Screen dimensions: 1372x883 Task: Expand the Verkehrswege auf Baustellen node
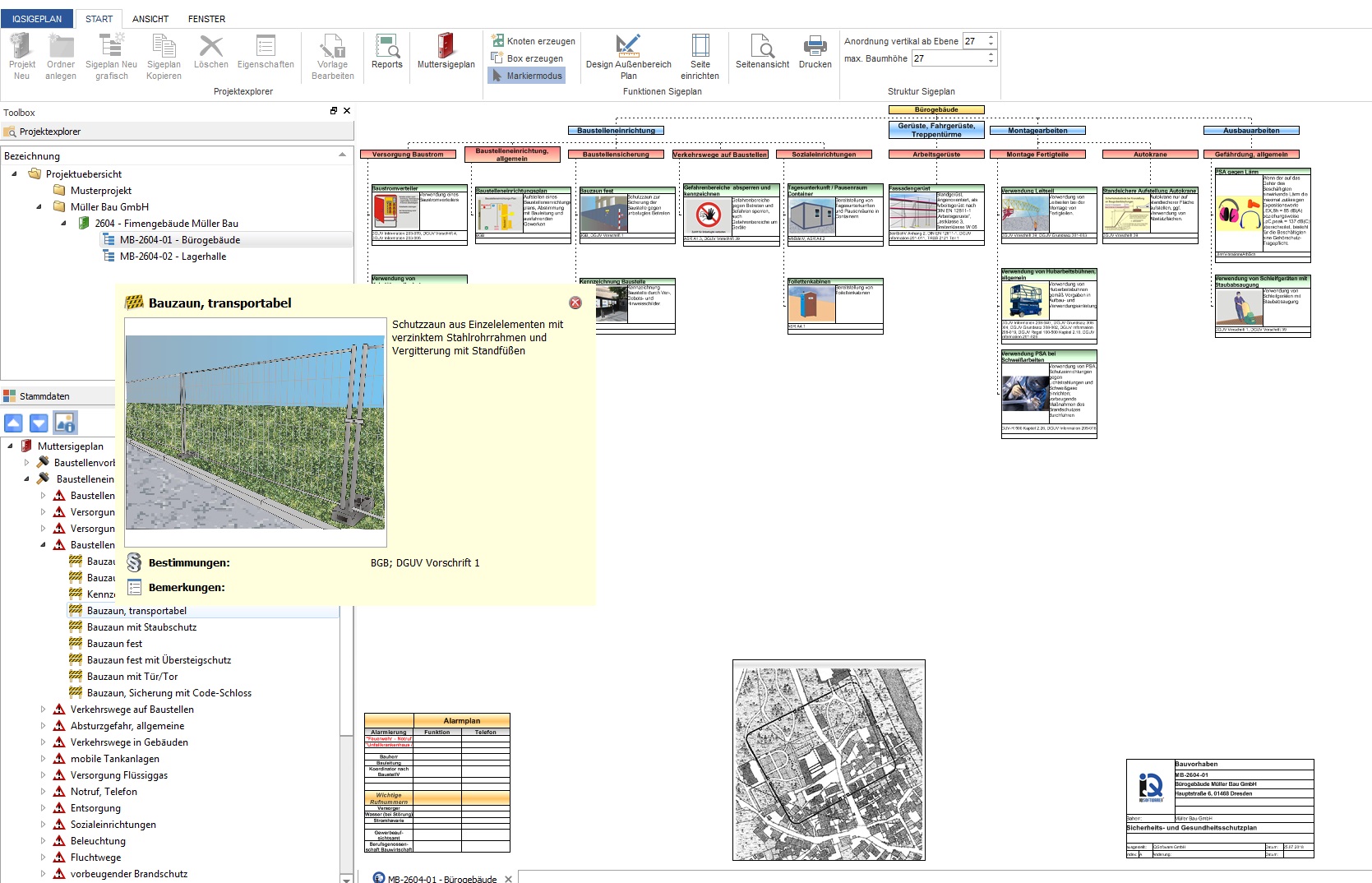pos(43,710)
